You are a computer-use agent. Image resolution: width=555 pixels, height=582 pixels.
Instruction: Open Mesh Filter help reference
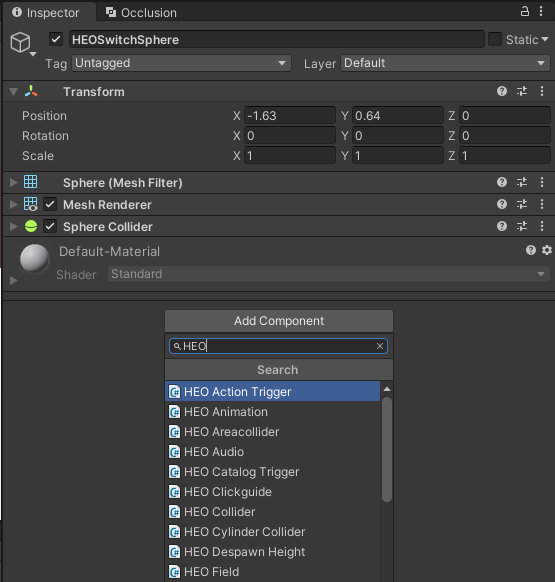coord(502,182)
